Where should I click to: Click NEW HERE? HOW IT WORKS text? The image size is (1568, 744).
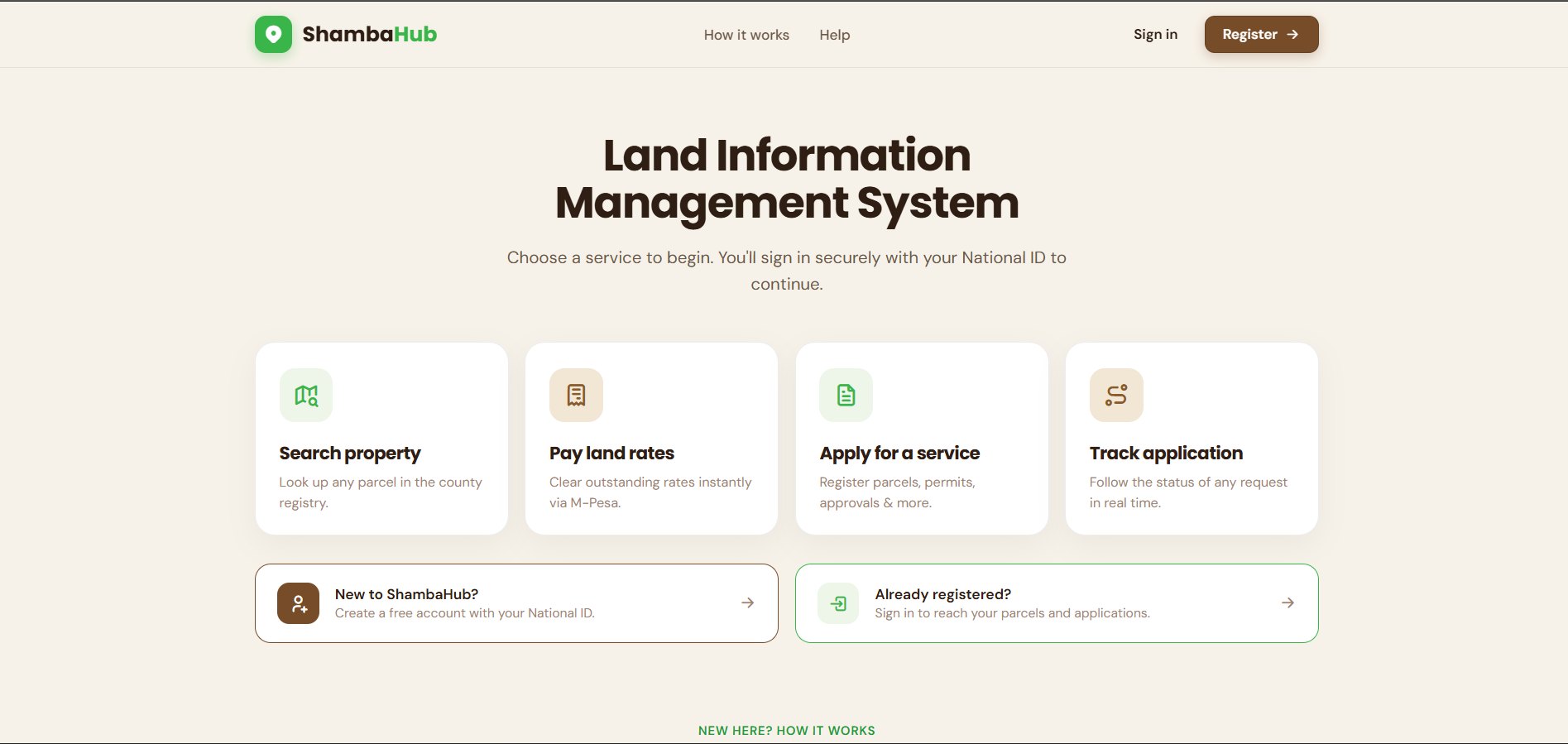(x=786, y=731)
